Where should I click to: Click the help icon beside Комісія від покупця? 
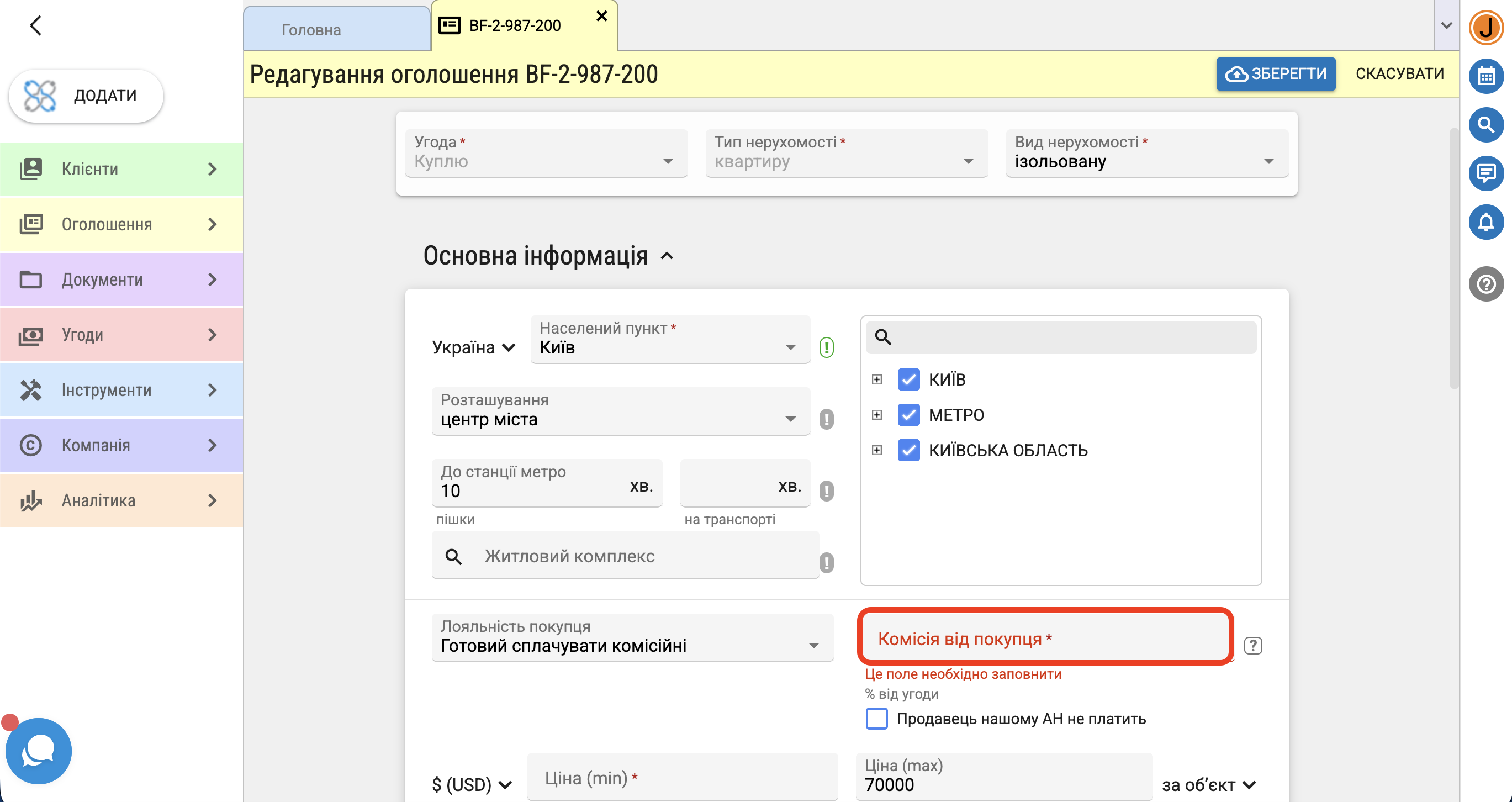tap(1252, 645)
